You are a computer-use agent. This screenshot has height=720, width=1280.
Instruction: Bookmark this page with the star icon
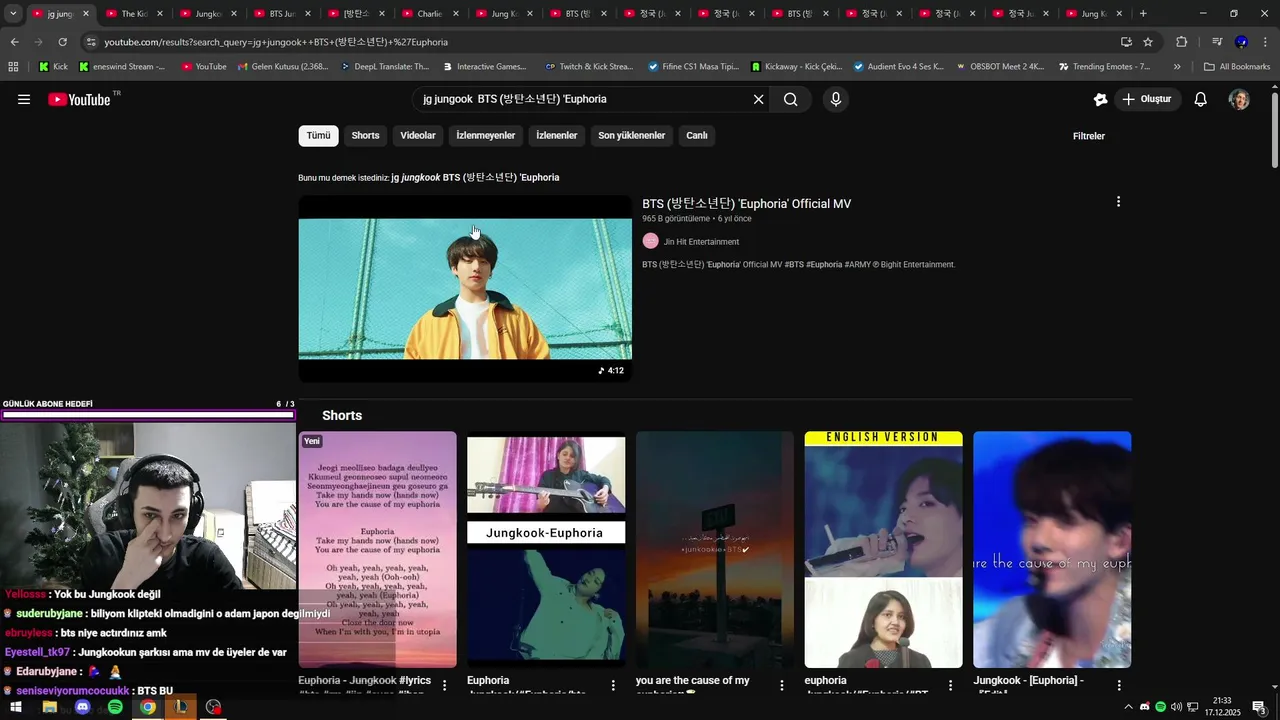[1148, 42]
